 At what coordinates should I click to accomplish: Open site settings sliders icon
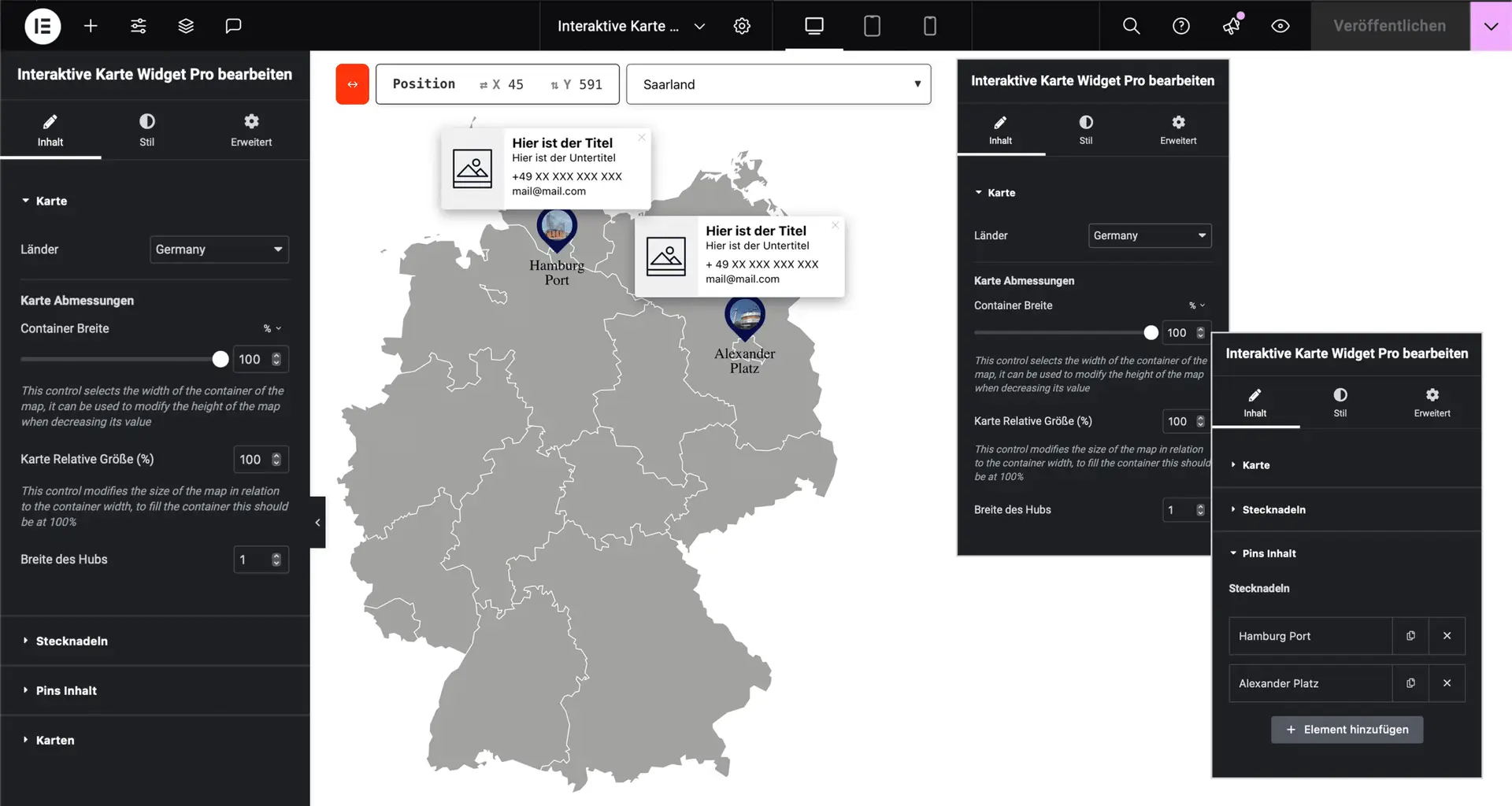[x=139, y=26]
